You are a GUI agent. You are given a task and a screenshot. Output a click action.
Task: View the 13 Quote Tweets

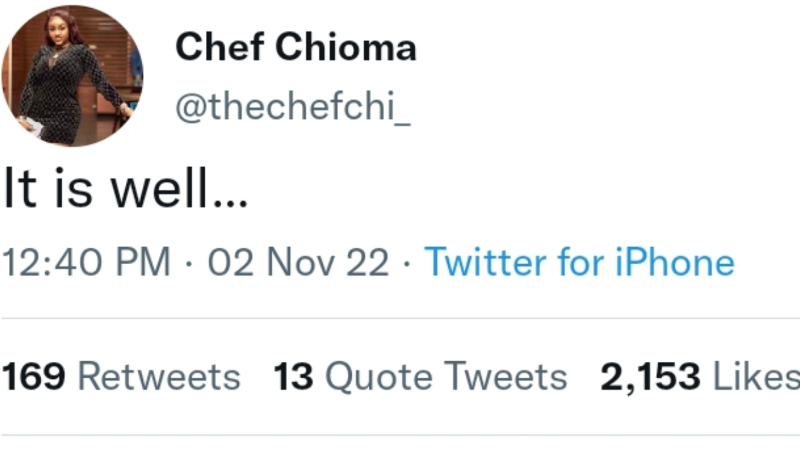(x=420, y=377)
